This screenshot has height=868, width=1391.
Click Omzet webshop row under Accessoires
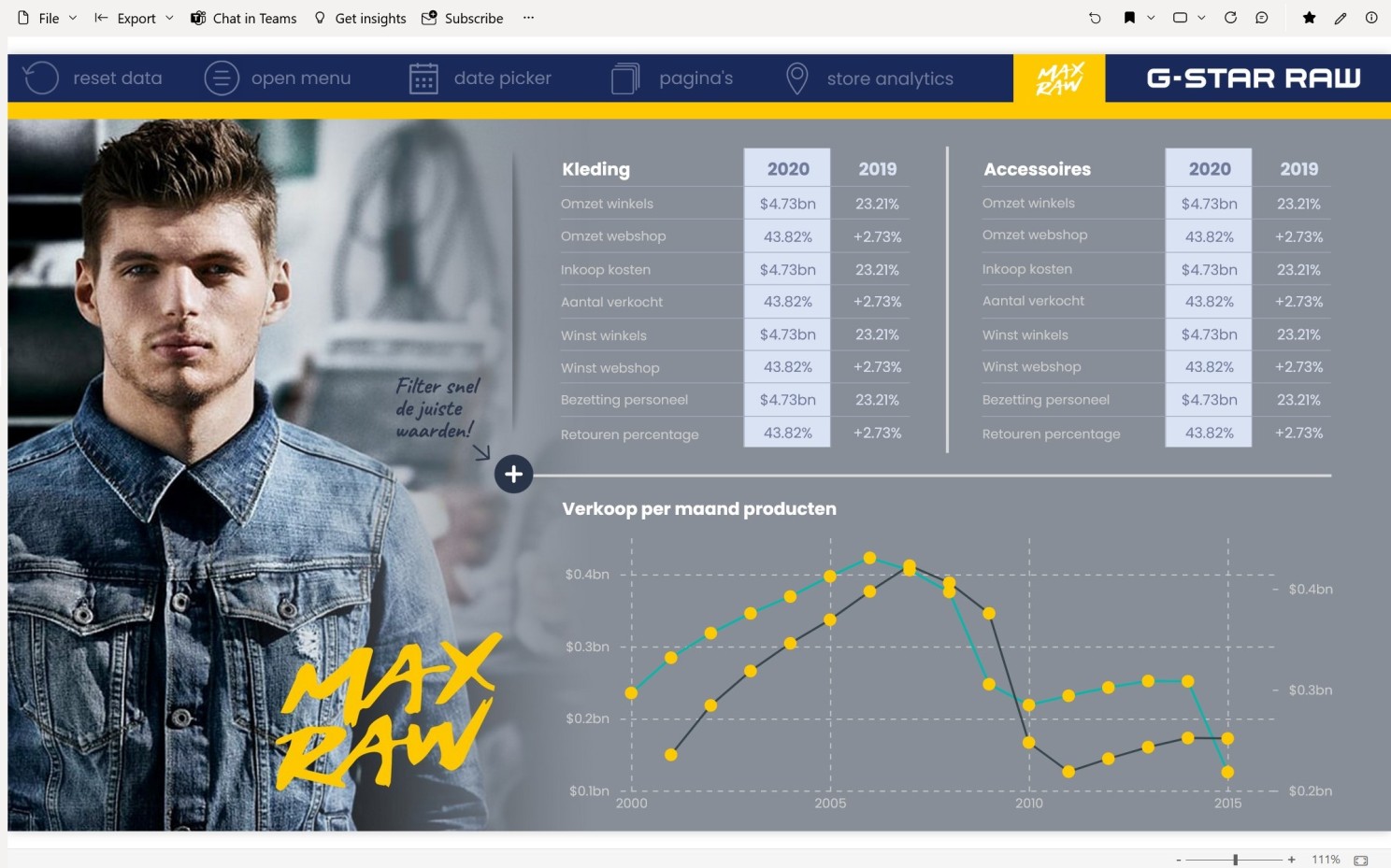(x=1156, y=236)
